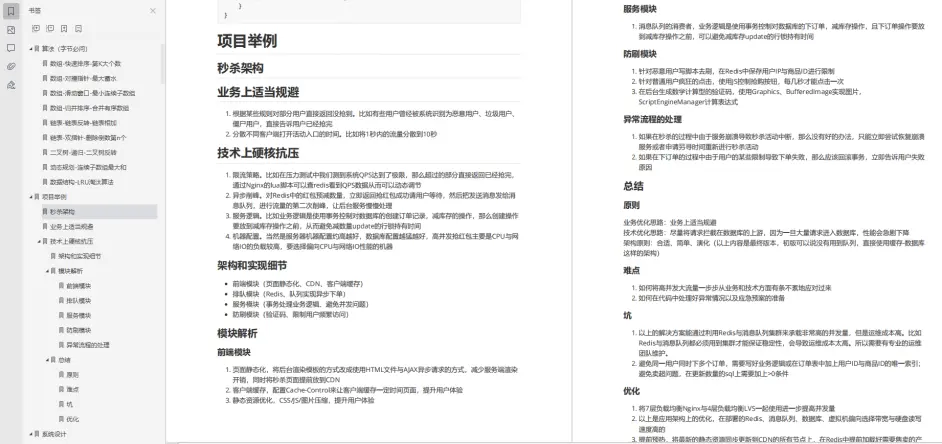Select the highlighted 秒杀架构 bookmark
This screenshot has width=942, height=444.
[x=99, y=211]
